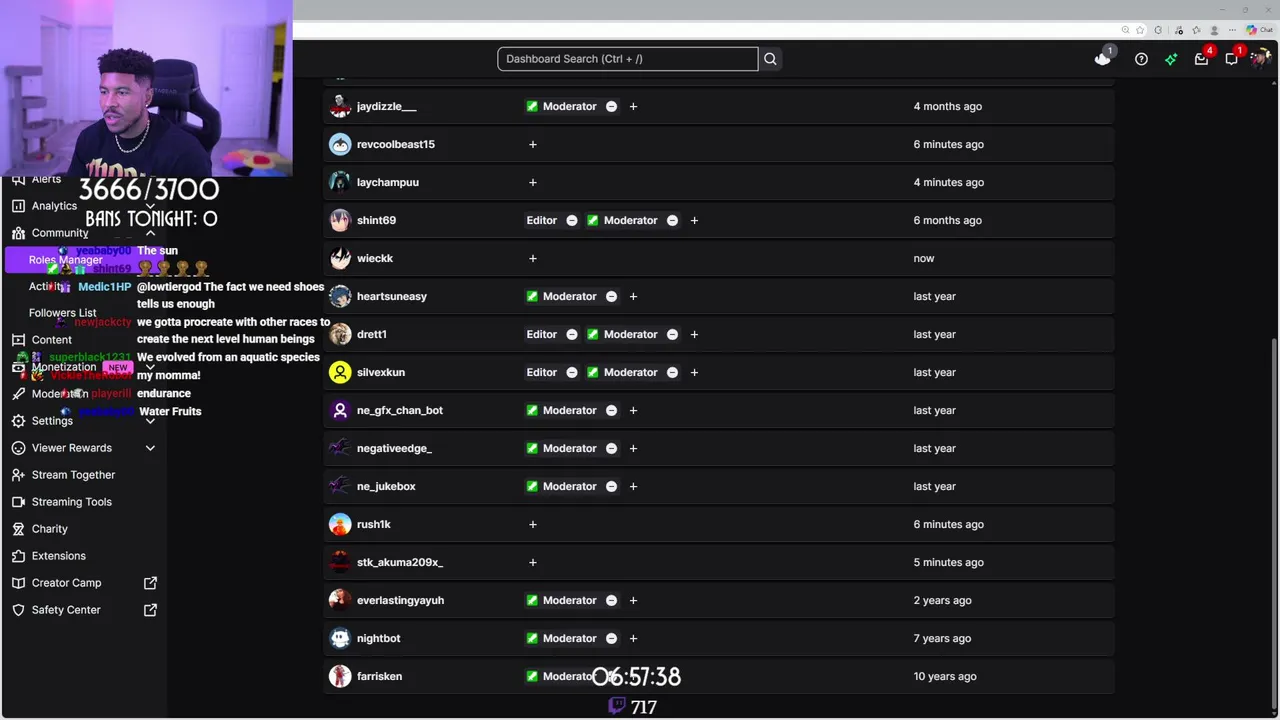Remove Editor role from silvexkun
Screen dimensions: 1280x720
point(572,372)
